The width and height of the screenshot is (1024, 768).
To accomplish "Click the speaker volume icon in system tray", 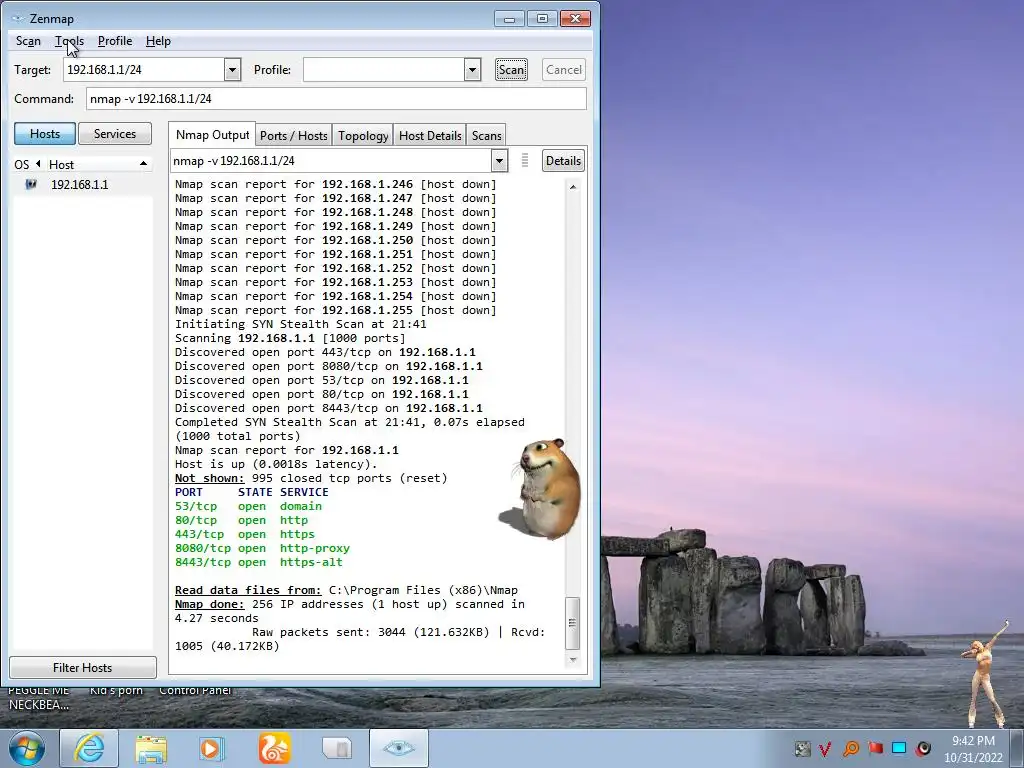I will coord(923,748).
